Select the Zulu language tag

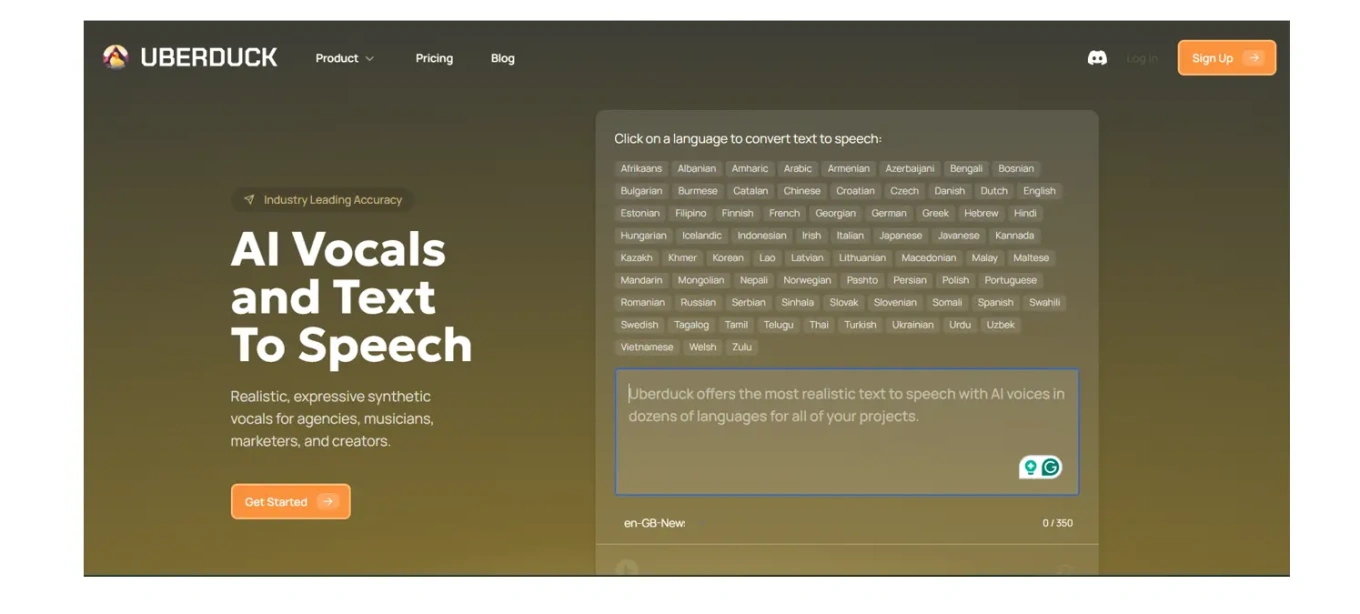[741, 347]
